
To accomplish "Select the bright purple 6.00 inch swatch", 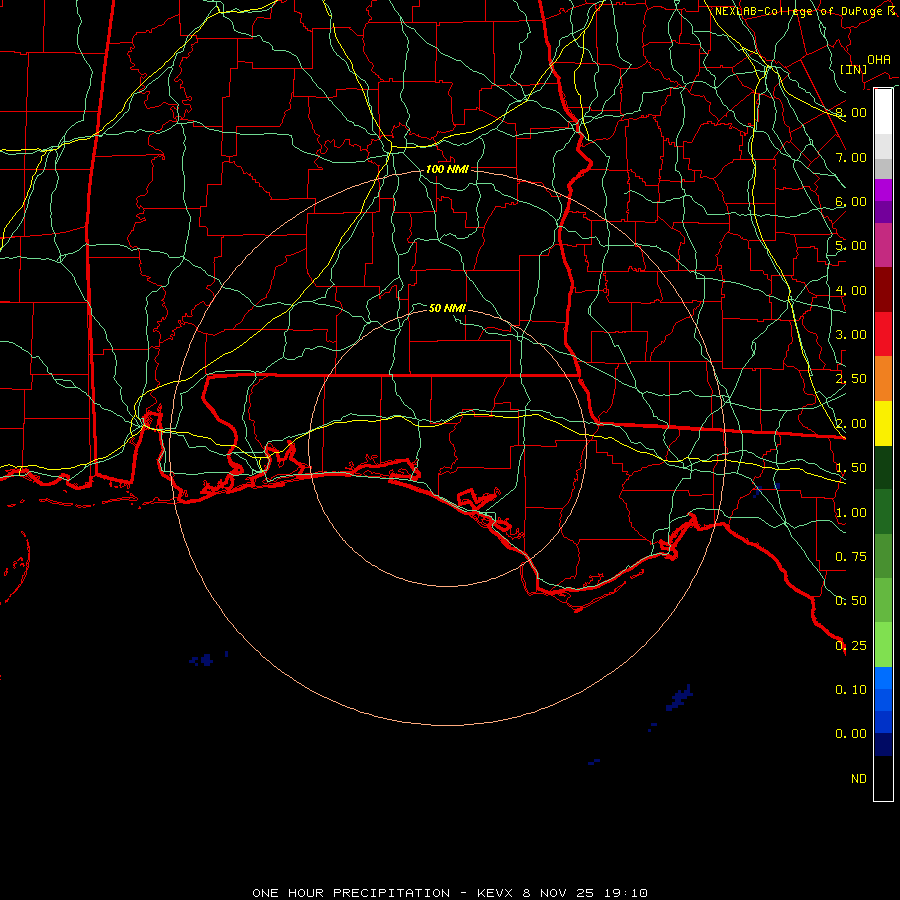I will point(883,190).
